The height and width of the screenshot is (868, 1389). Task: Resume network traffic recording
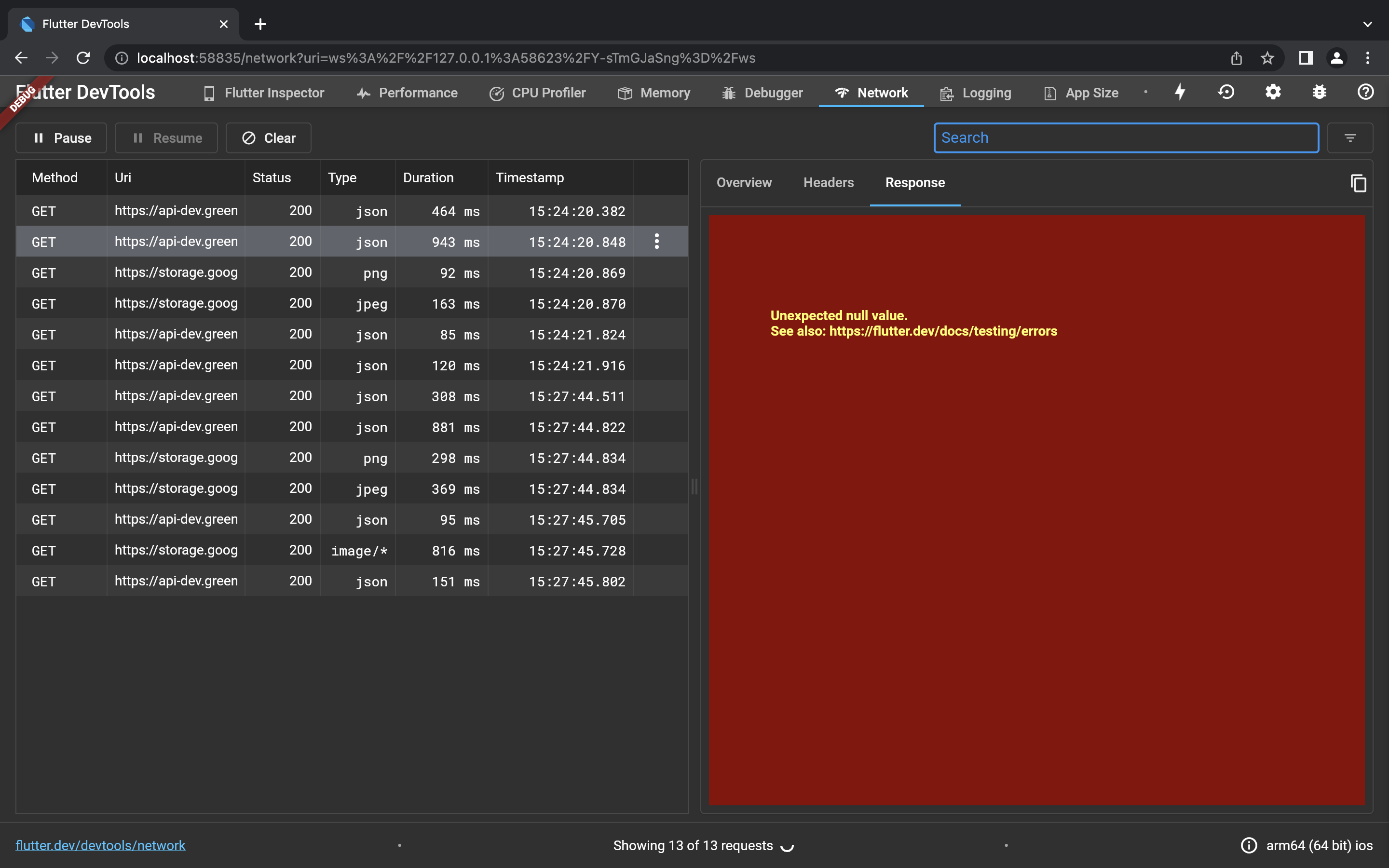(x=166, y=138)
